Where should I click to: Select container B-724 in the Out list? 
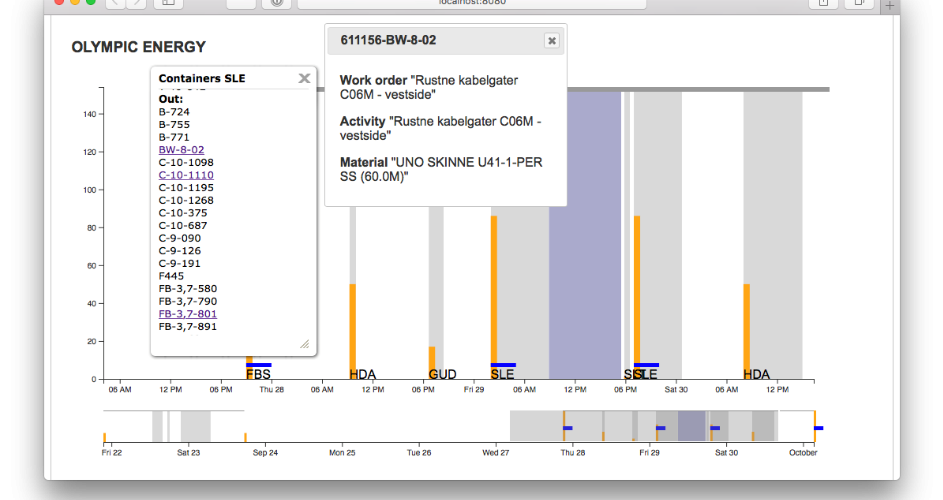(x=174, y=112)
